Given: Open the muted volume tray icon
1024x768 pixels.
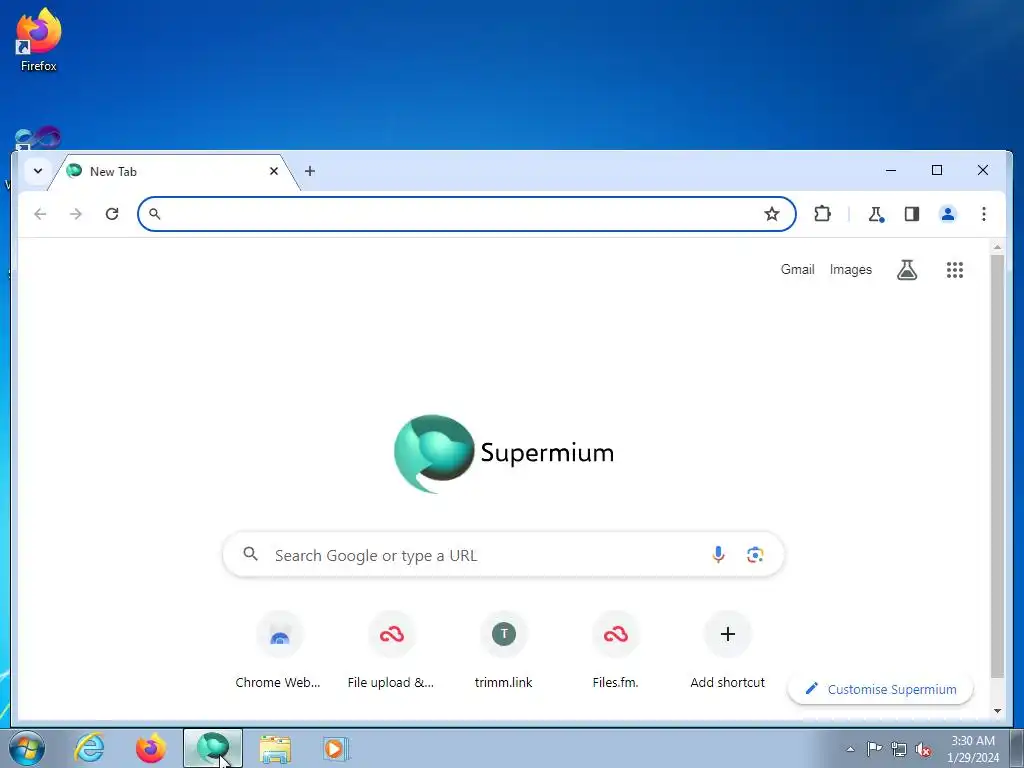Looking at the screenshot, I should (923, 749).
